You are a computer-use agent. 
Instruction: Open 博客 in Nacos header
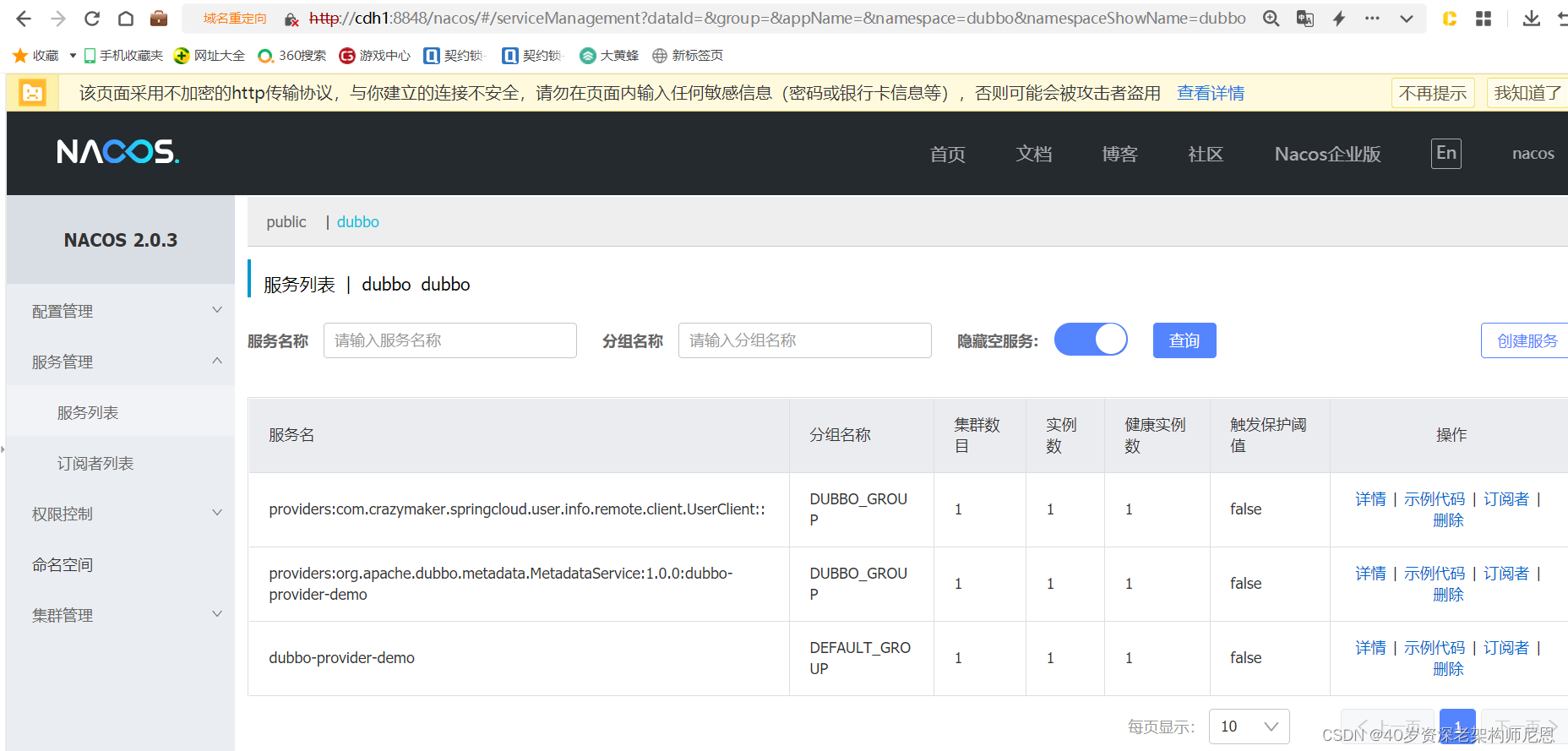[1120, 154]
